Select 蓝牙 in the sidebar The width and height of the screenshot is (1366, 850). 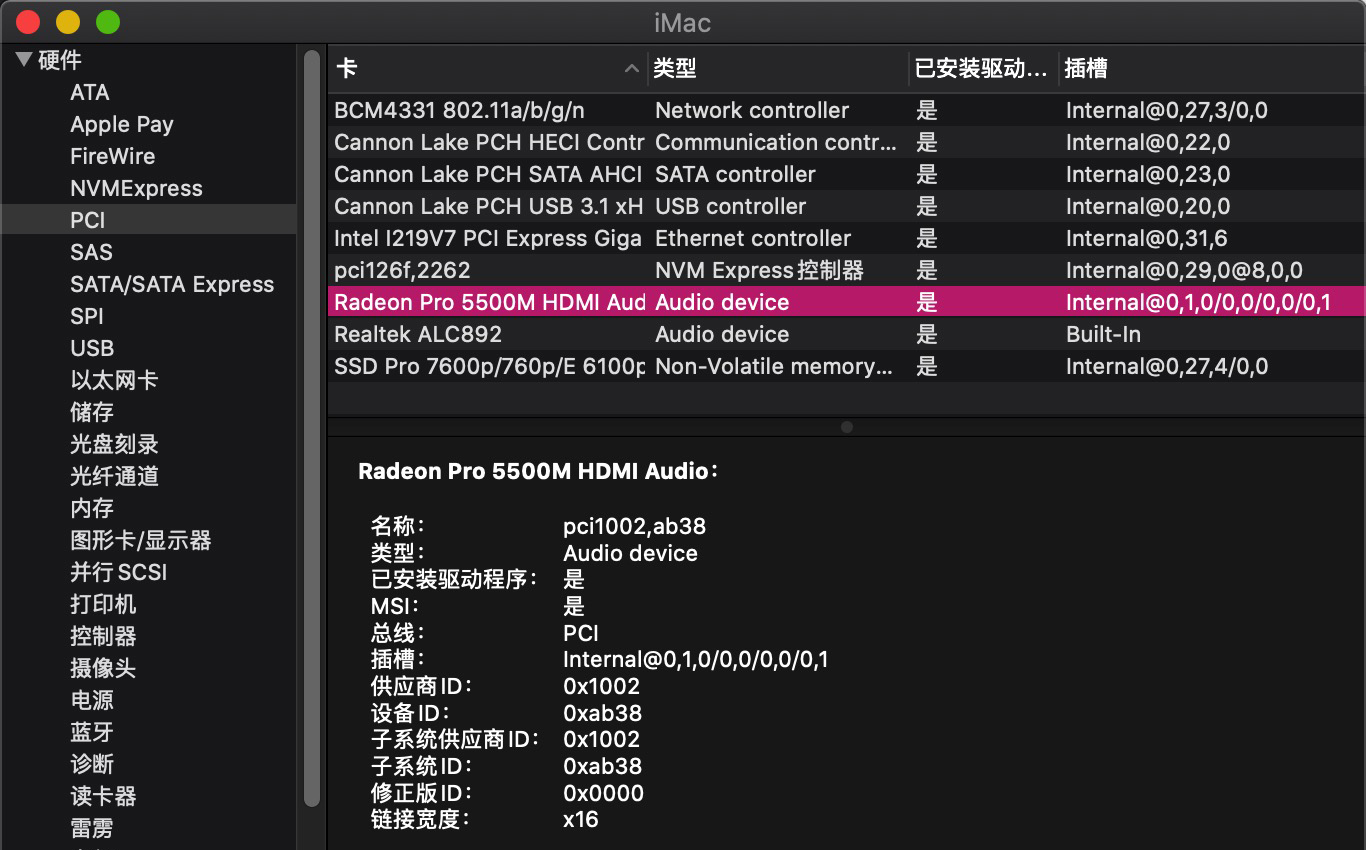pyautogui.click(x=92, y=732)
